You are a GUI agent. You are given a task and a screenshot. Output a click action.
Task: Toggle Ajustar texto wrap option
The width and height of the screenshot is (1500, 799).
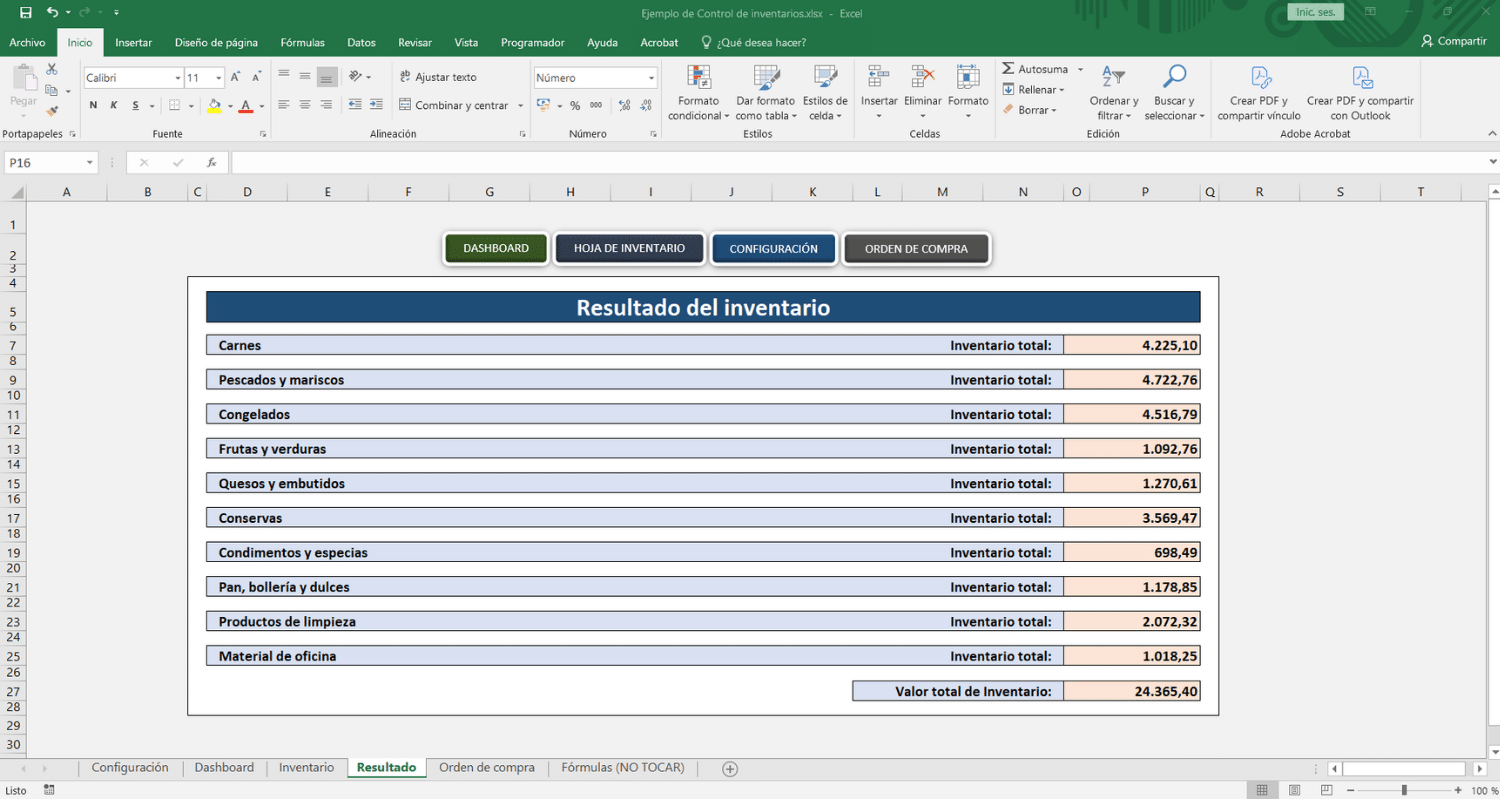coord(438,77)
